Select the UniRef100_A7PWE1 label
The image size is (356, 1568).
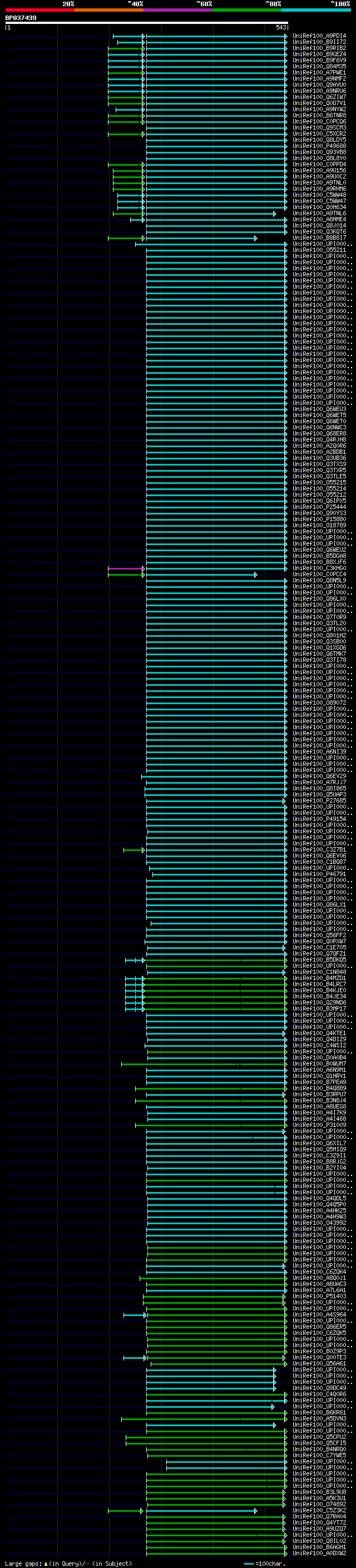(x=319, y=72)
